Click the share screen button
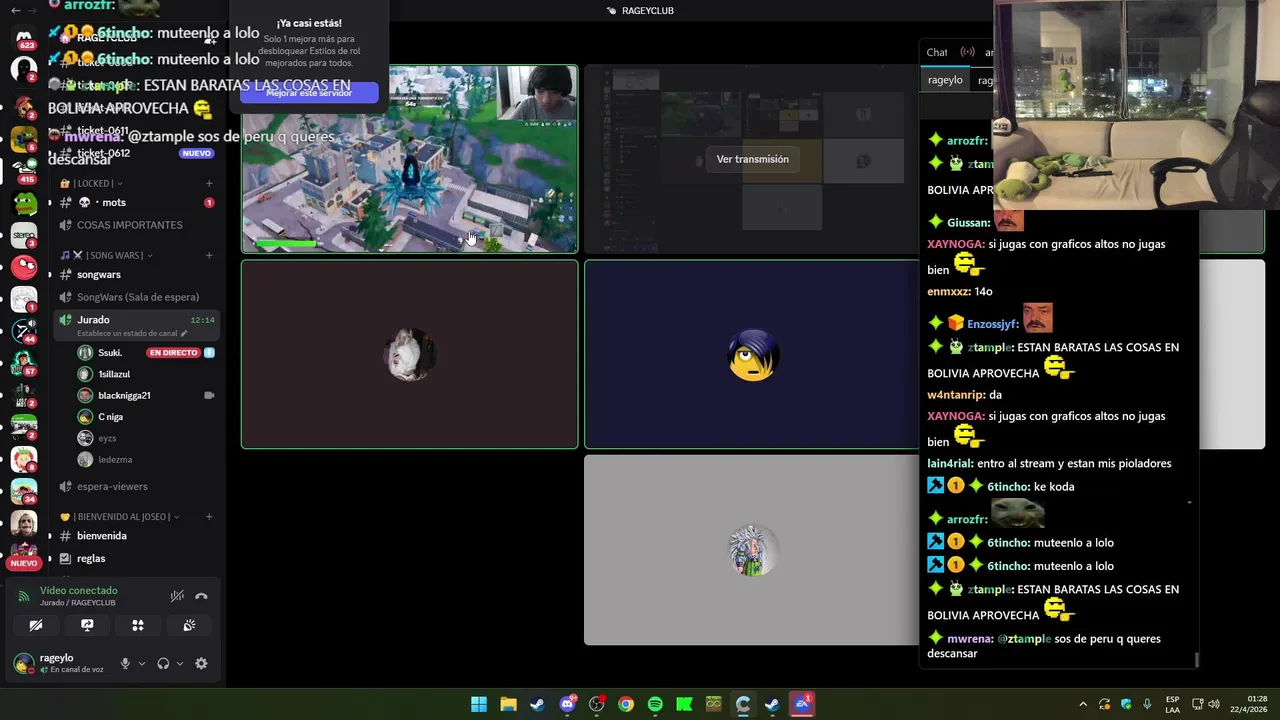The width and height of the screenshot is (1280, 720). 87,626
